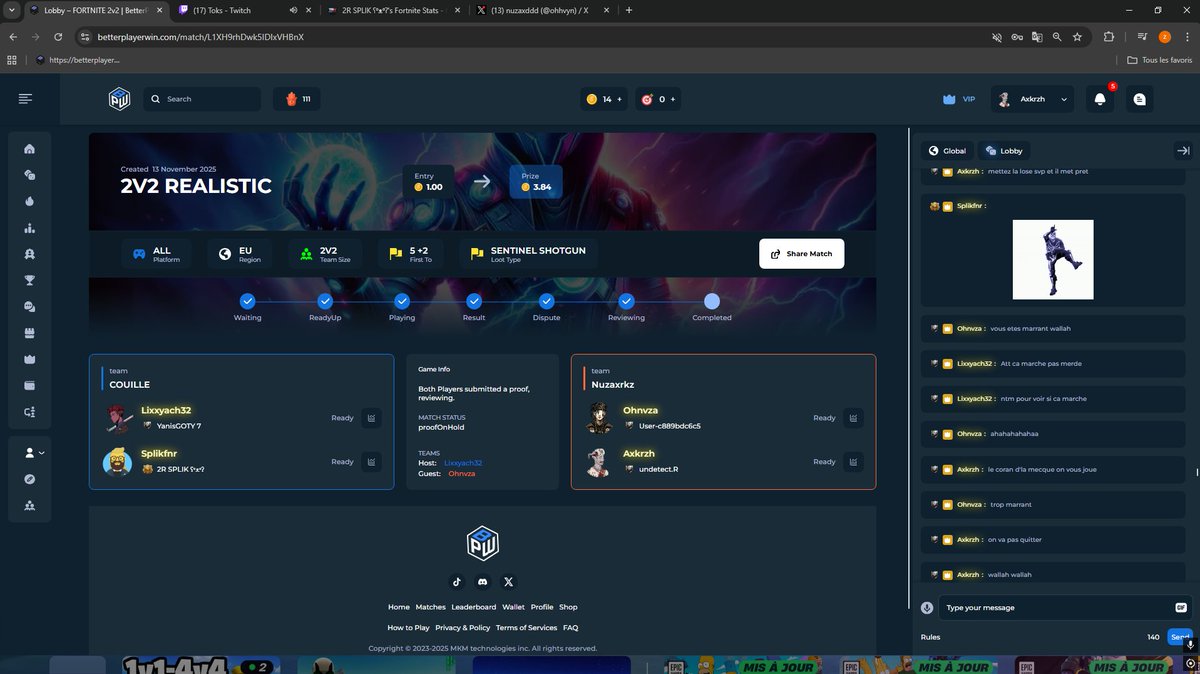Click the target balance showing 0
This screenshot has height=674, width=1200.
point(659,99)
